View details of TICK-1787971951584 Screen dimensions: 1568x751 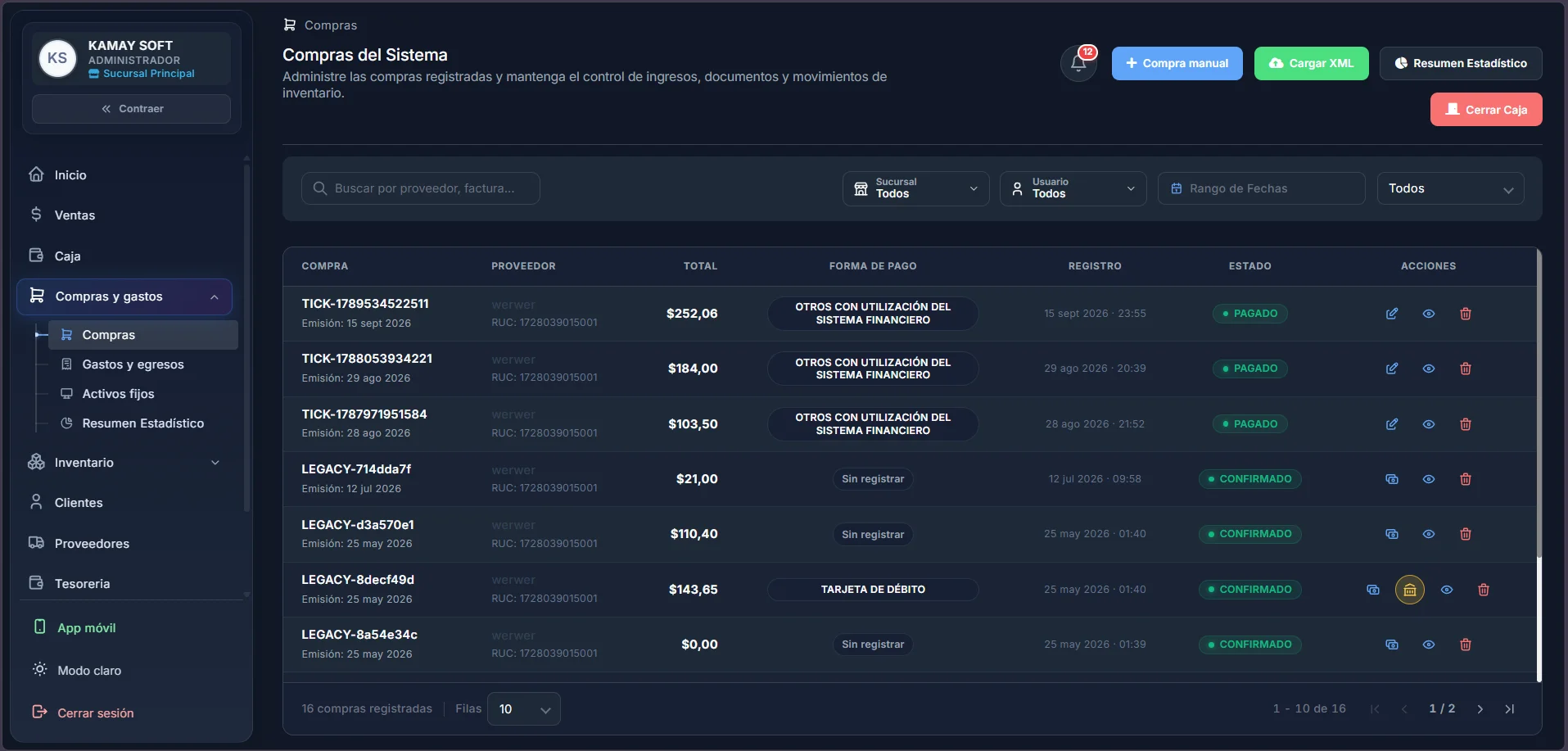(1428, 424)
